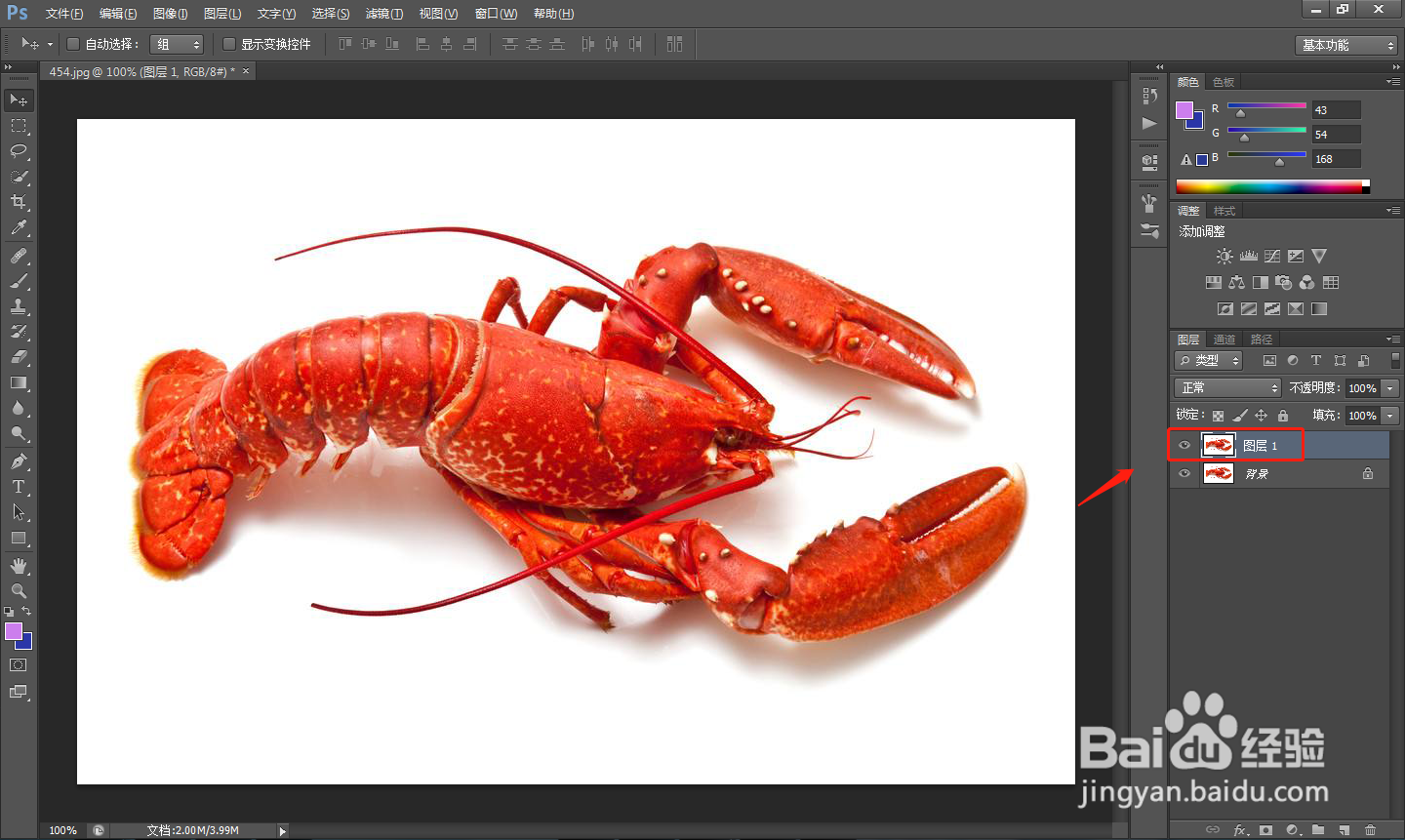
Task: Toggle layer filter on/off switch
Action: pyautogui.click(x=1395, y=360)
